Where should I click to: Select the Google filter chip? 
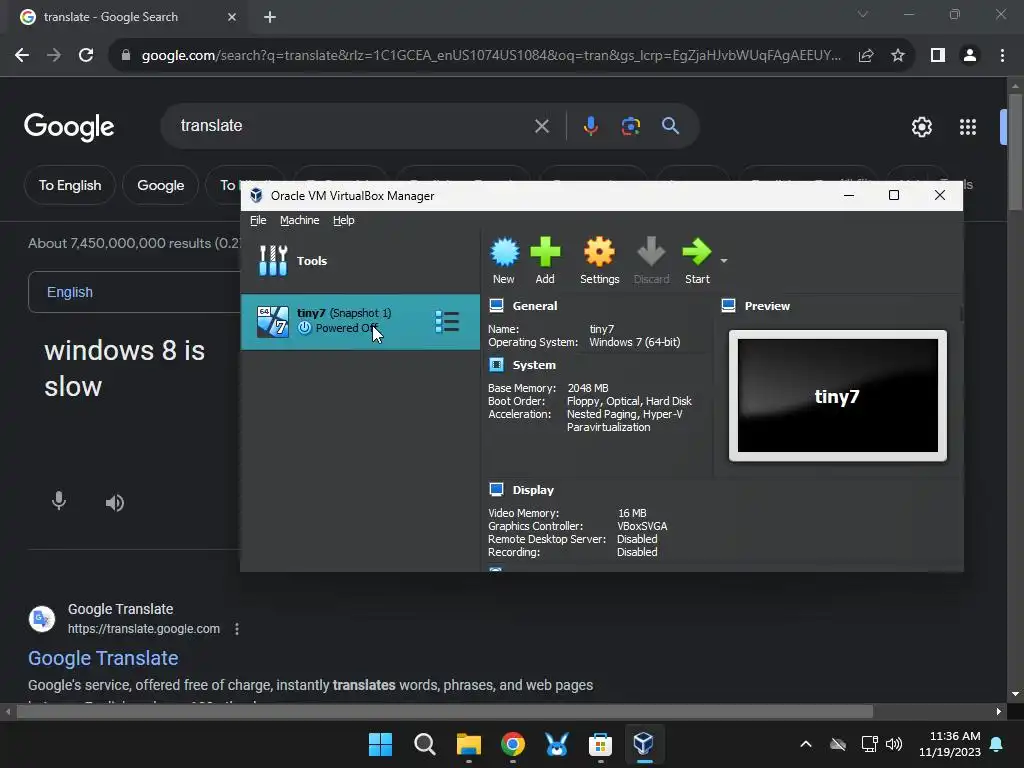click(x=161, y=185)
